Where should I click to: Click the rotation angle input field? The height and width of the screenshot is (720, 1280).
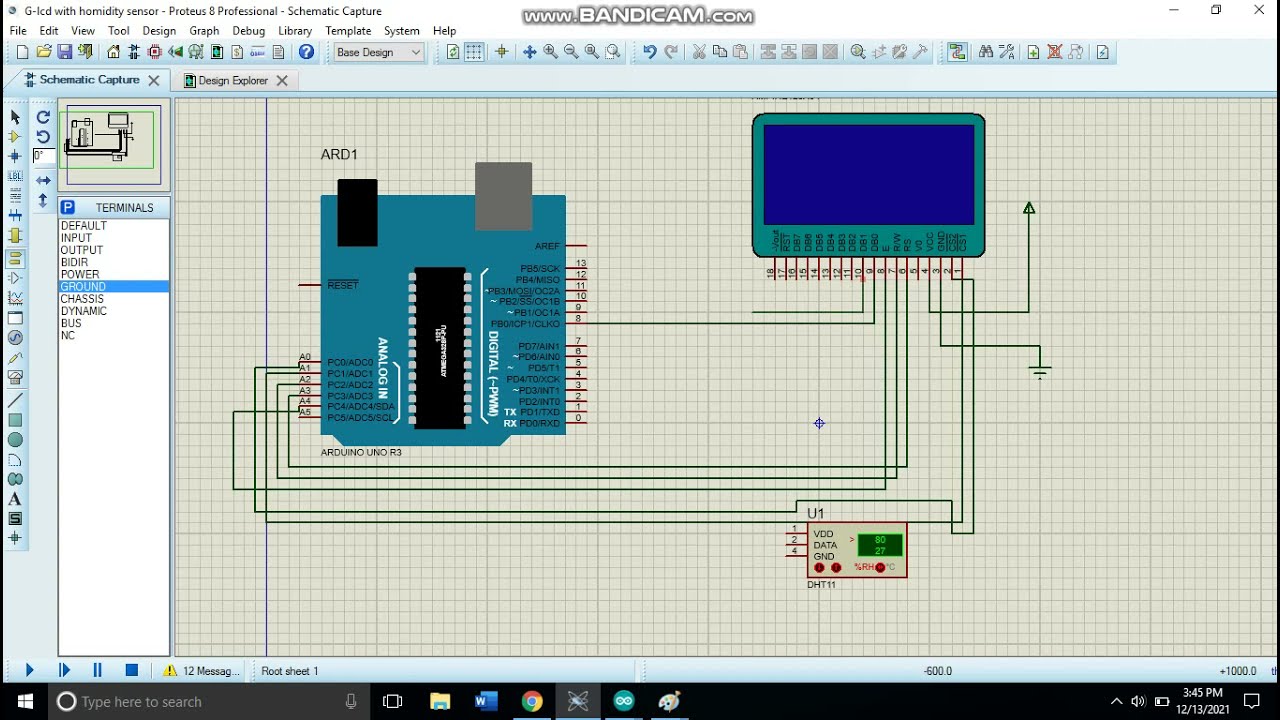coord(43,156)
